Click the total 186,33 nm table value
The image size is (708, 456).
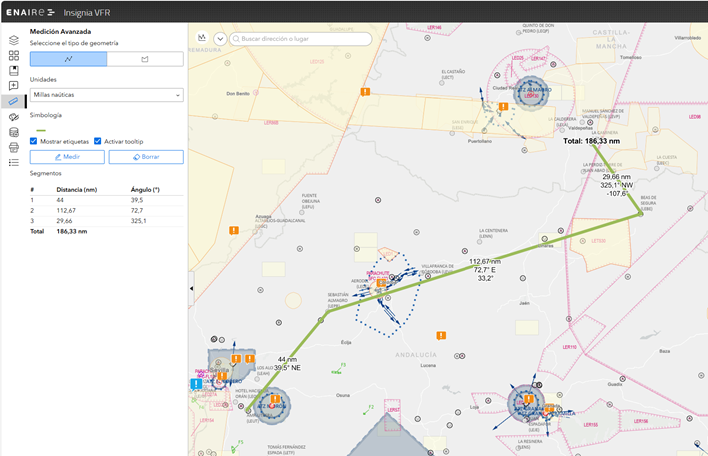72,231
